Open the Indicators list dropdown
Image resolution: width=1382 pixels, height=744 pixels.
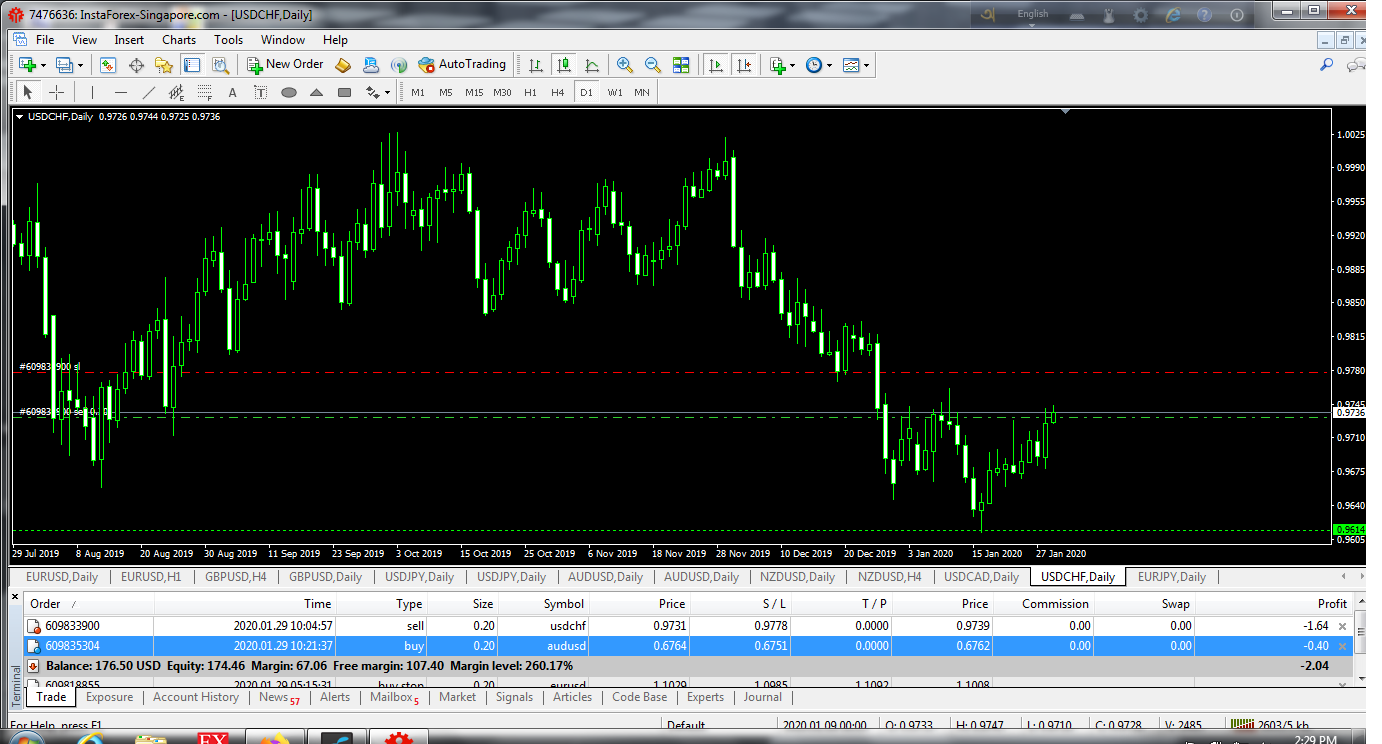(x=781, y=65)
